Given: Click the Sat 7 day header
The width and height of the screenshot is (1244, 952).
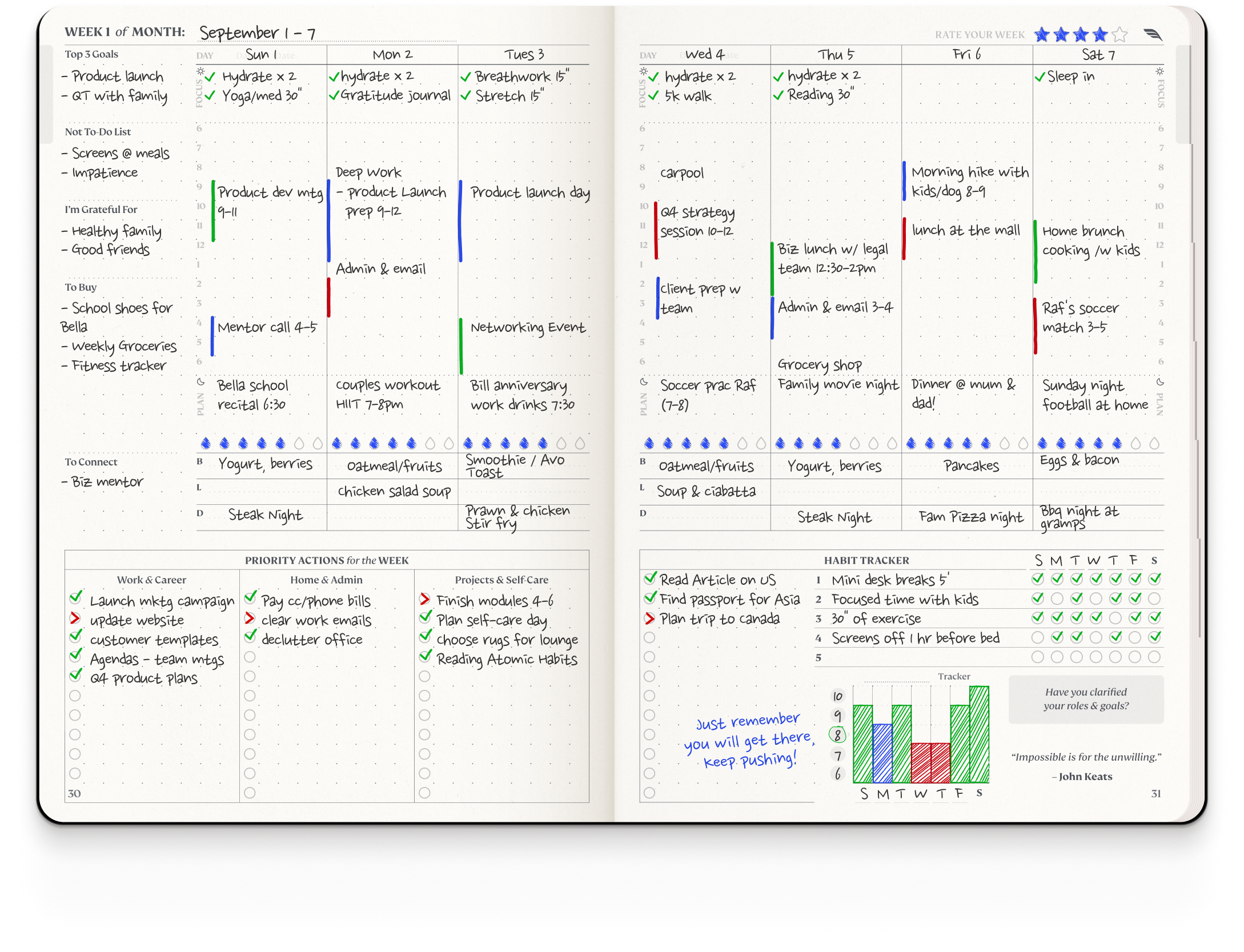Looking at the screenshot, I should tap(1098, 54).
